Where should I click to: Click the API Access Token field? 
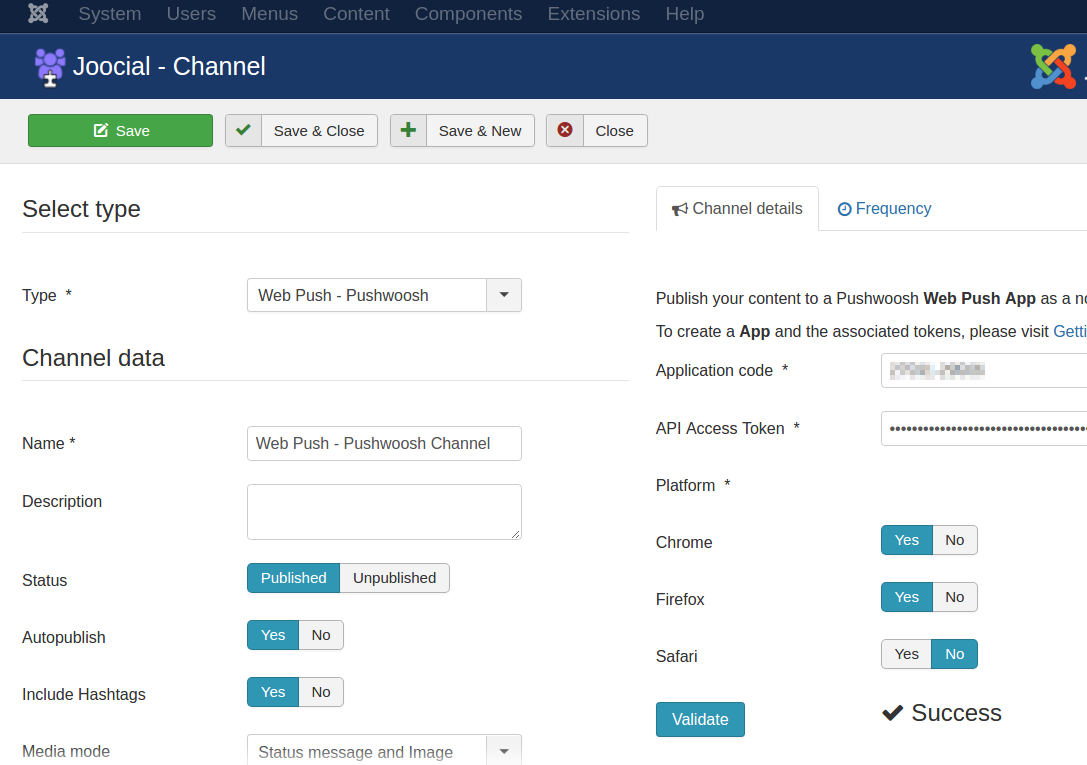point(984,428)
